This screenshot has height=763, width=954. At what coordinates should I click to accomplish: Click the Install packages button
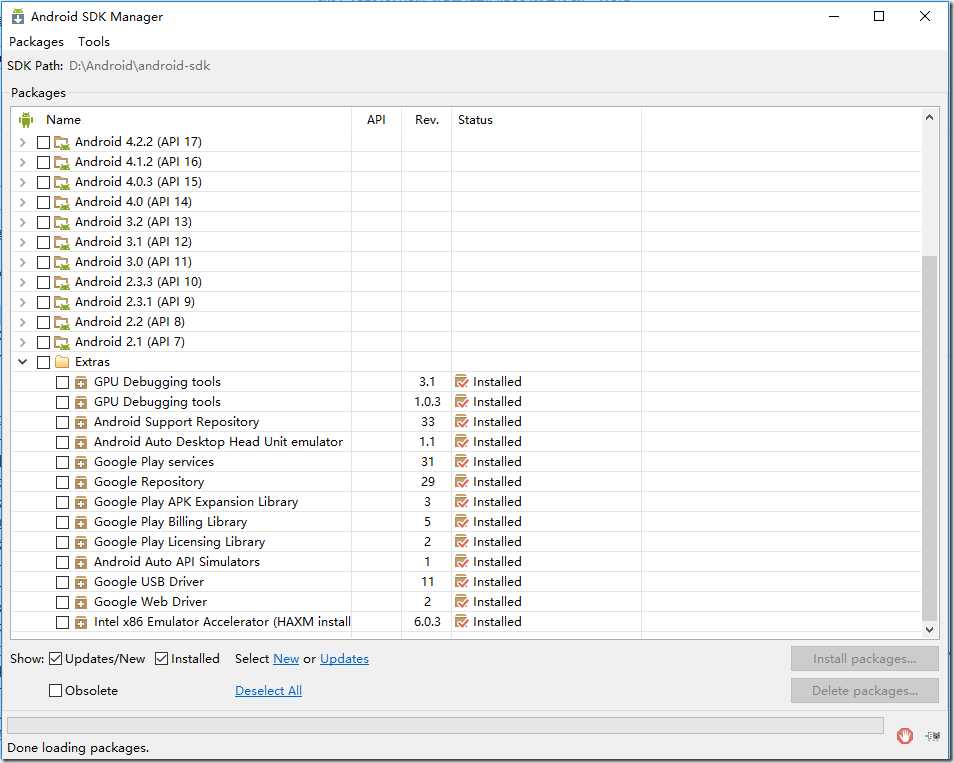click(x=865, y=659)
